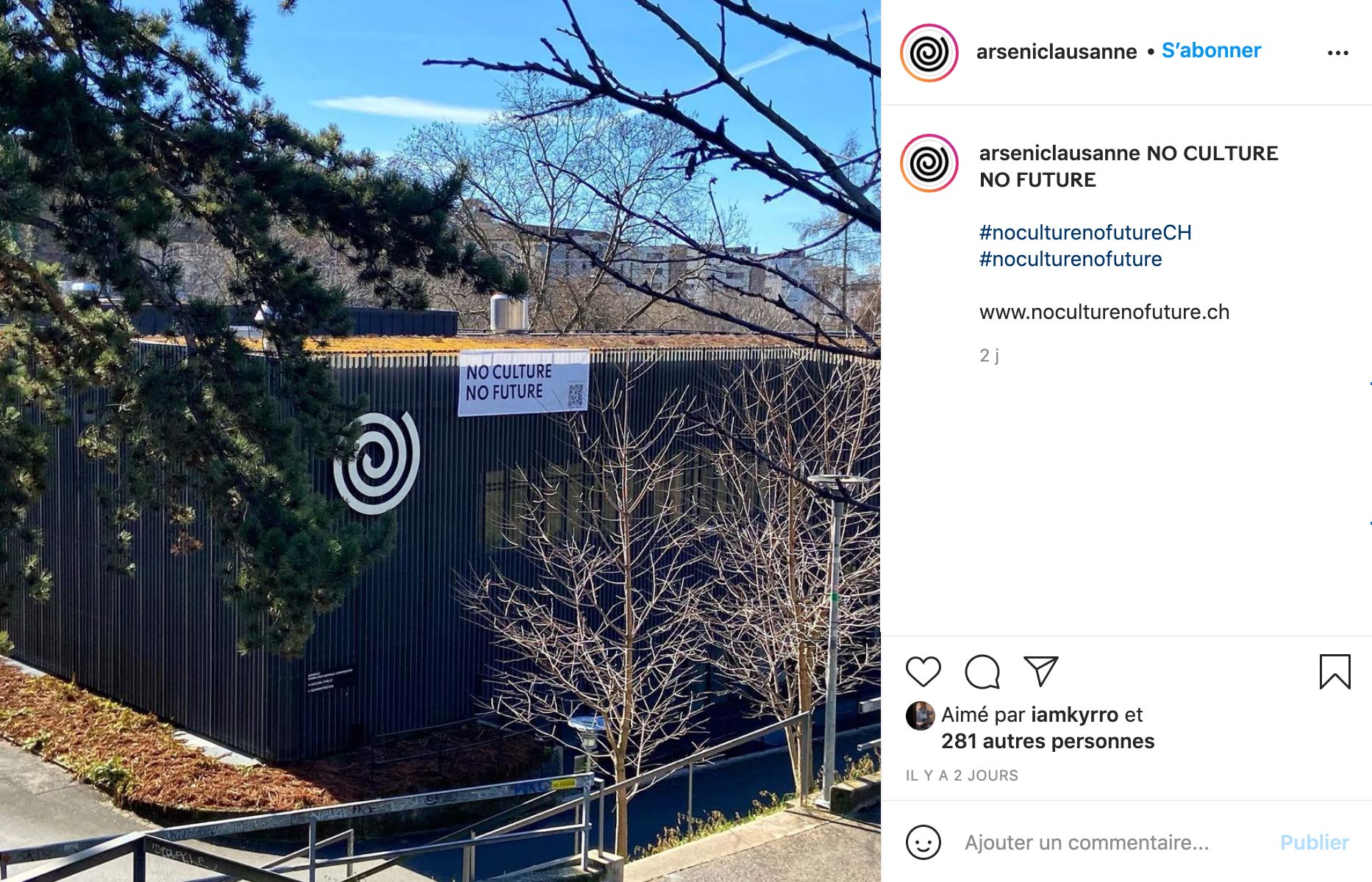Click the Publier comment button
Screen dimensions: 1372x882
pyautogui.click(x=1315, y=842)
